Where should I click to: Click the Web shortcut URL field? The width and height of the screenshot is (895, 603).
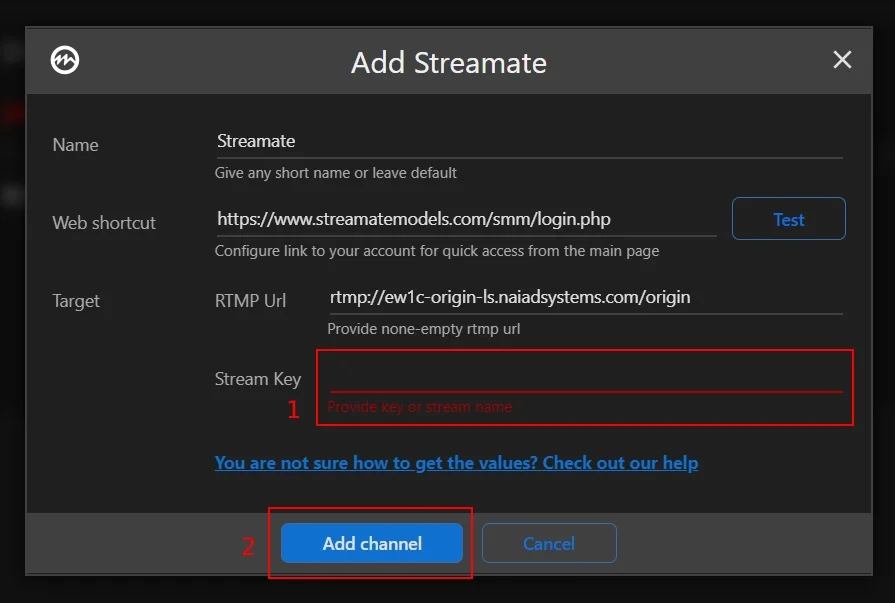(466, 219)
